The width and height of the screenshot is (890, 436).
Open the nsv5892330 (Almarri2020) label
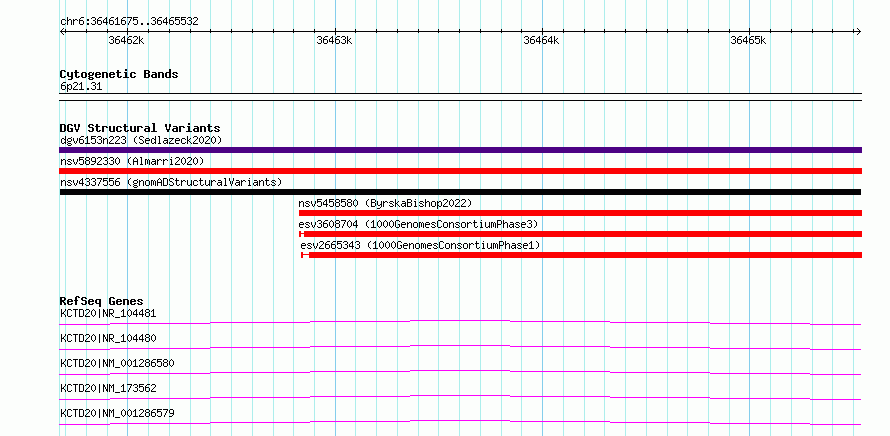132,161
